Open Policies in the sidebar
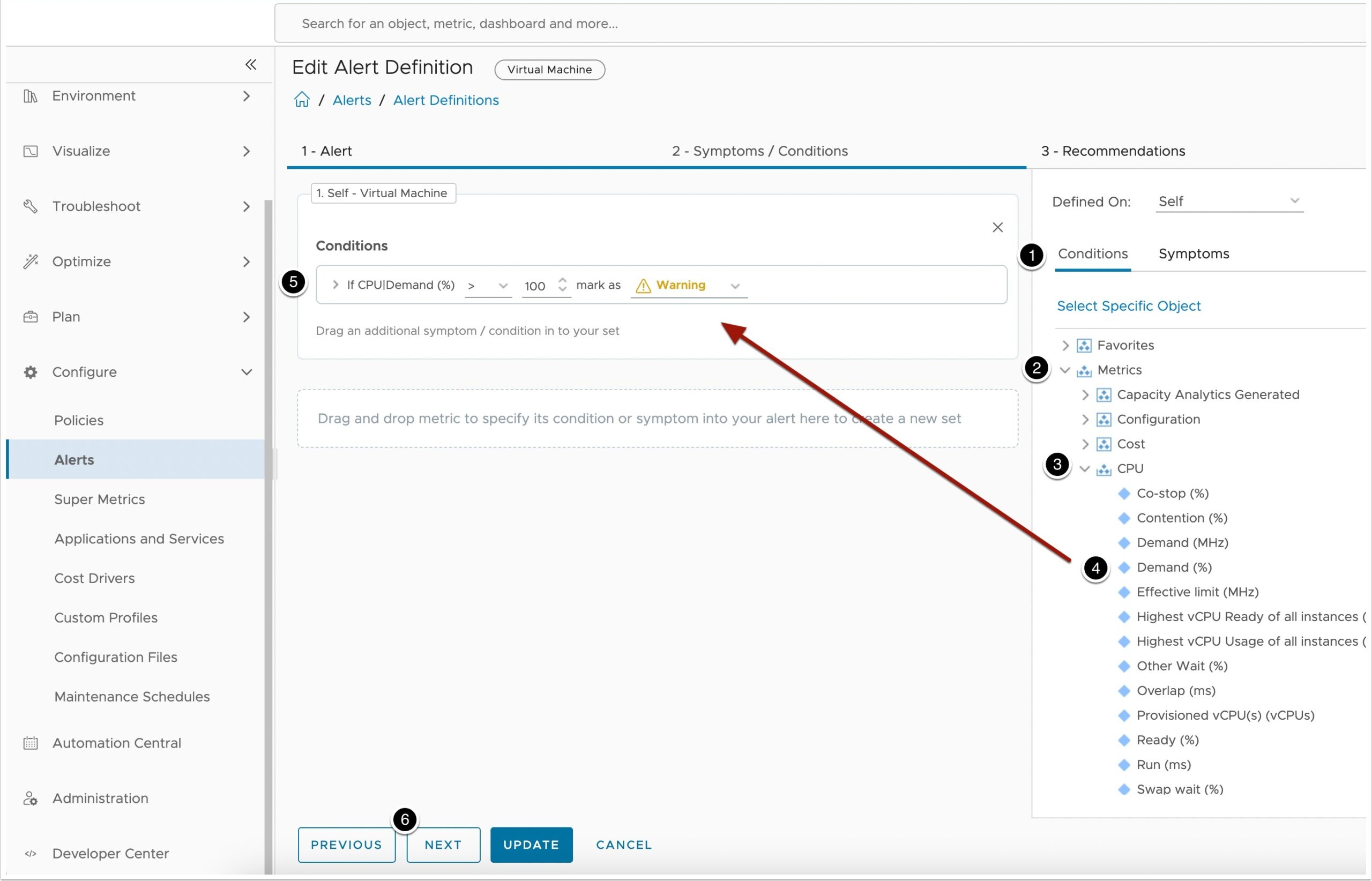This screenshot has height=881, width=1372. pos(79,421)
